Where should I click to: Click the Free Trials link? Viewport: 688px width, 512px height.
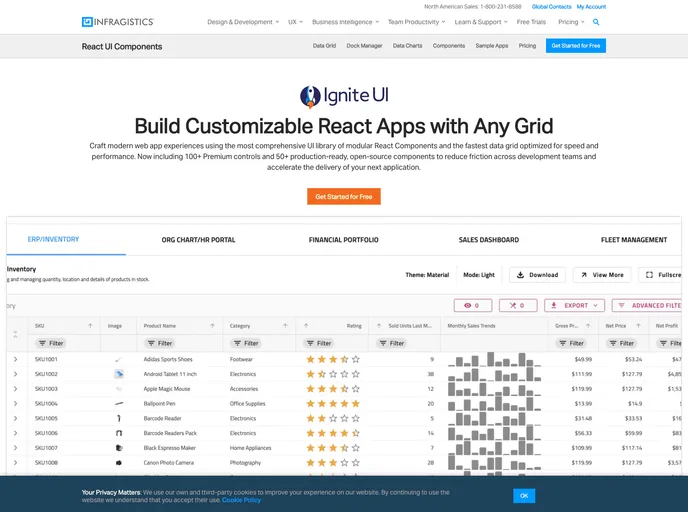click(531, 22)
